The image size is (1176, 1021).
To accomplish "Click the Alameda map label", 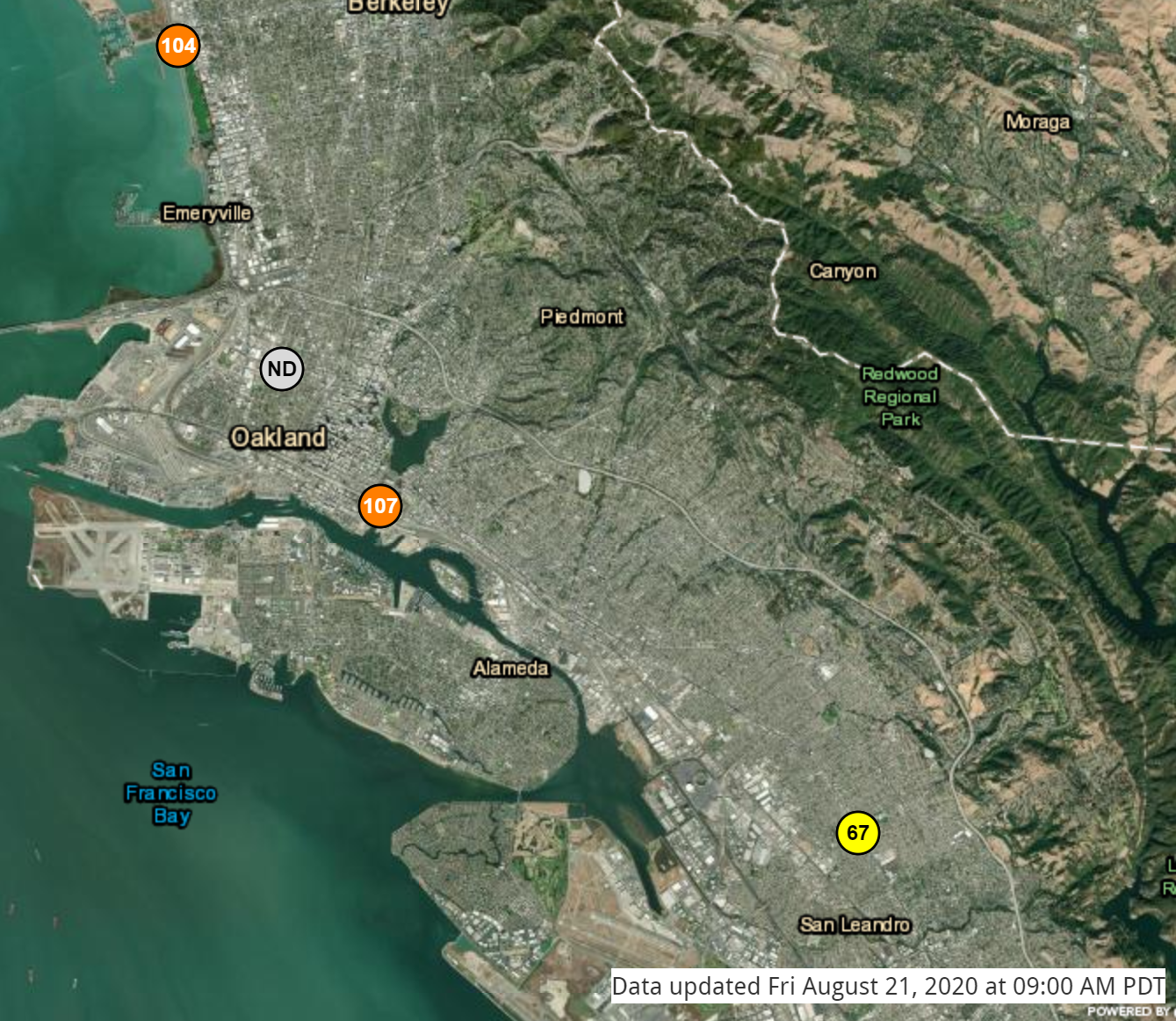I will pyautogui.click(x=510, y=669).
